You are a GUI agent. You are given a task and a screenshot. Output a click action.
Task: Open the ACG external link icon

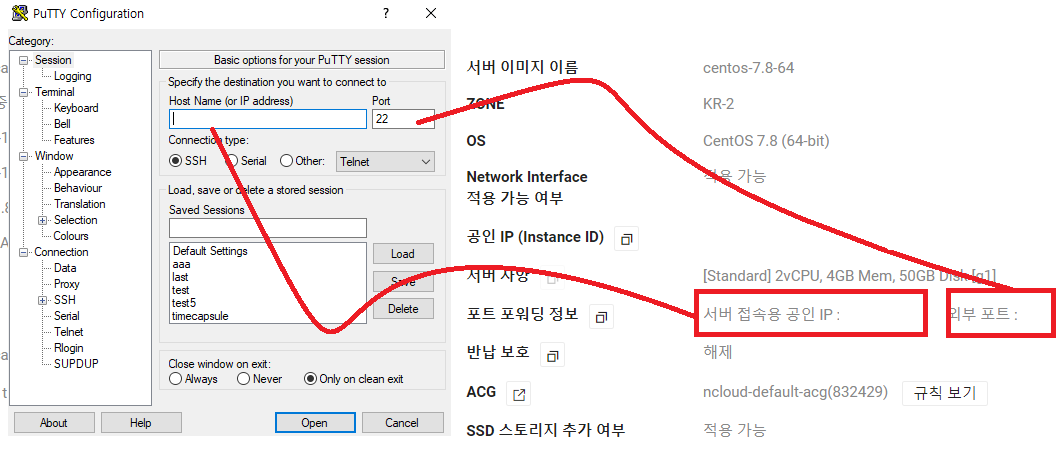(519, 394)
